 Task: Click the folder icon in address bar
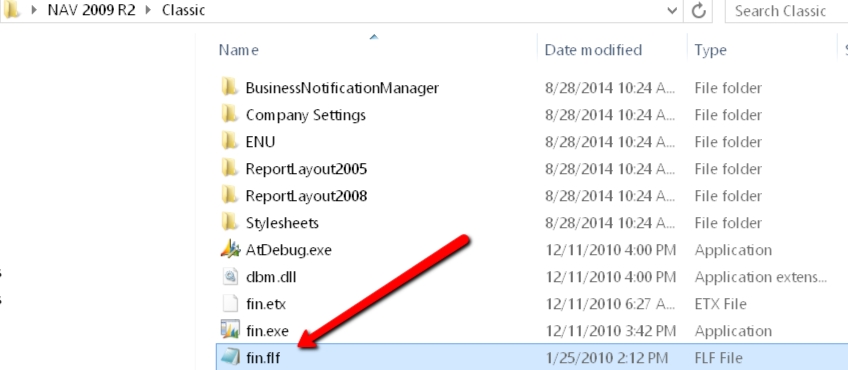[x=11, y=10]
